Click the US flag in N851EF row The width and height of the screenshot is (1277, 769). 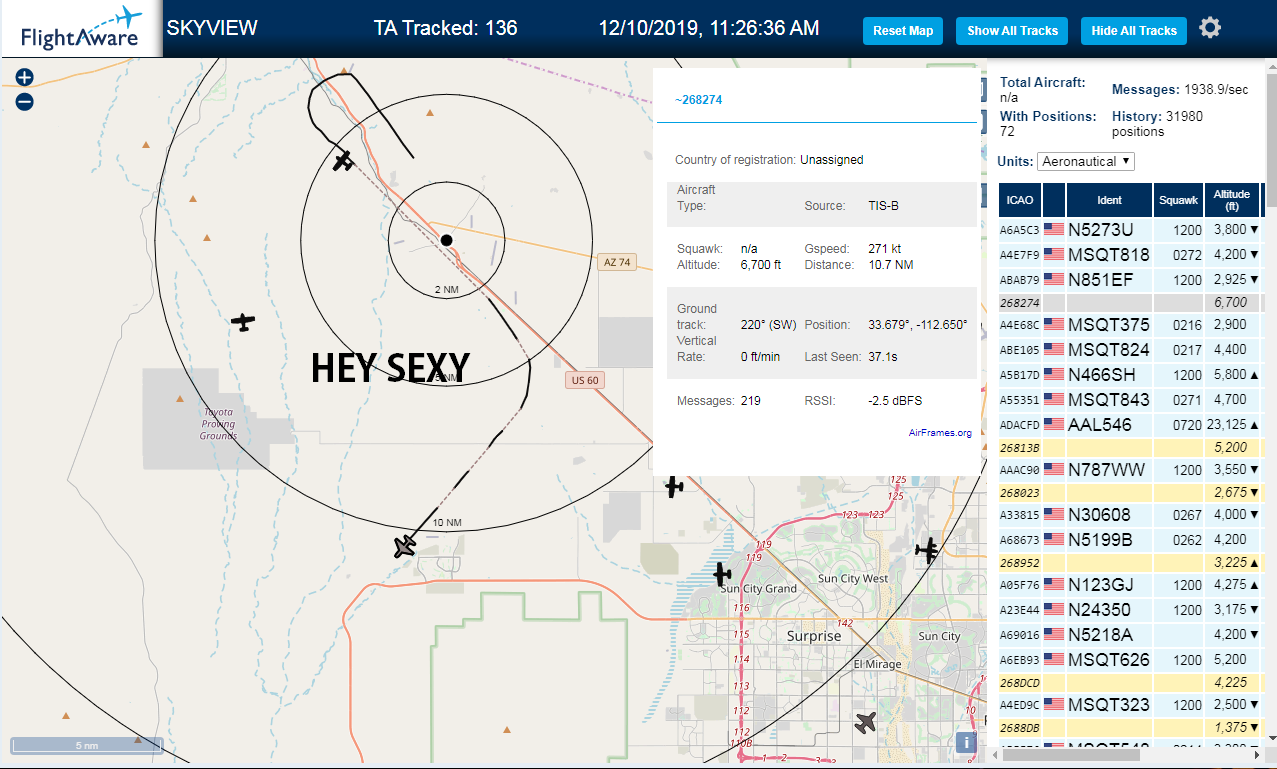1054,279
